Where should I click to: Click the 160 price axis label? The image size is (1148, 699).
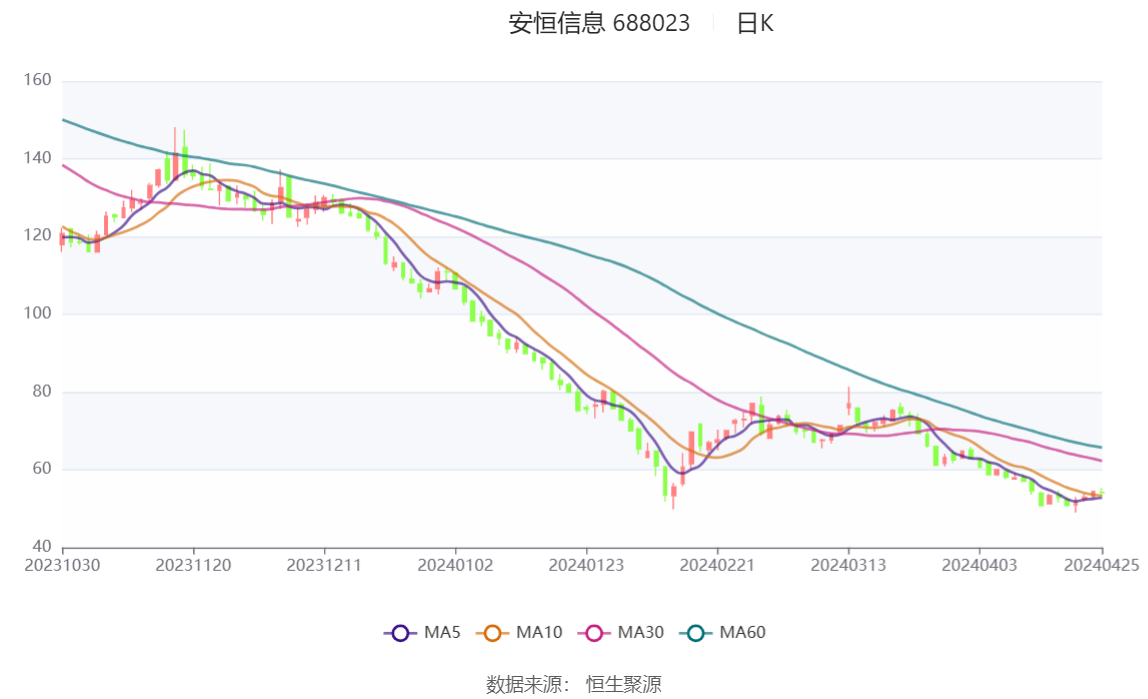coord(37,80)
